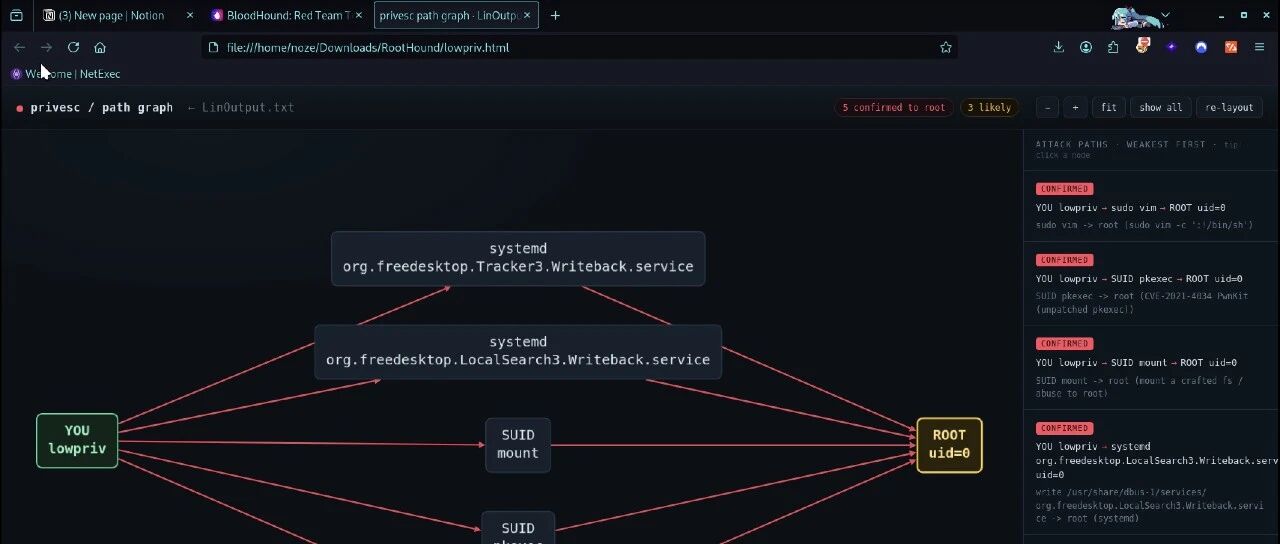This screenshot has width=1280, height=544.
Task: Open the browser hamburger menu
Action: coord(1260,47)
